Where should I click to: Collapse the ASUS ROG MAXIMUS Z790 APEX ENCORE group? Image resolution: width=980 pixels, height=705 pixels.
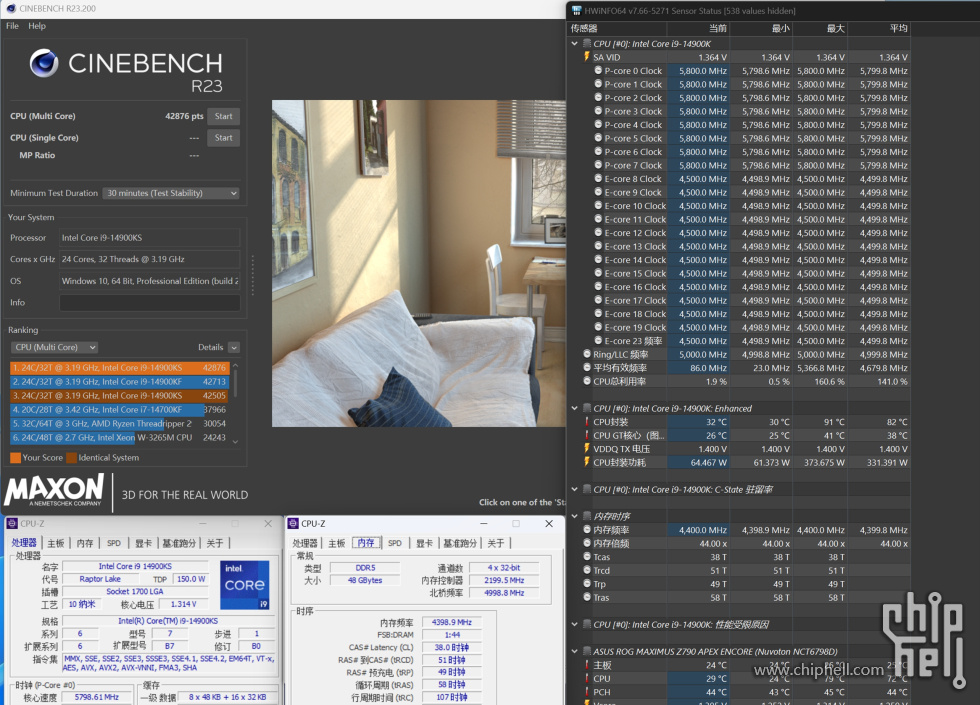point(574,651)
